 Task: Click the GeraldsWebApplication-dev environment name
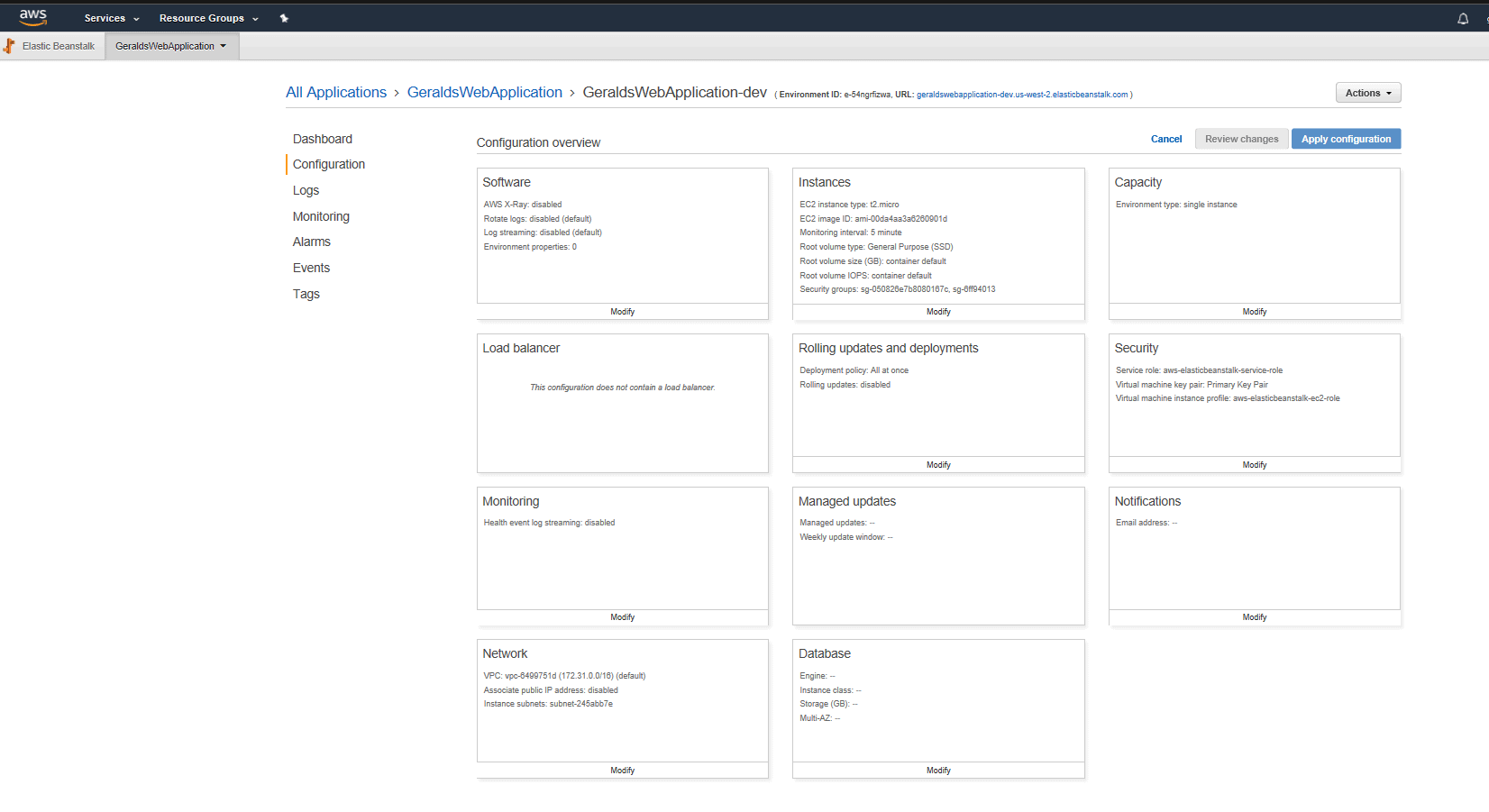(x=675, y=92)
